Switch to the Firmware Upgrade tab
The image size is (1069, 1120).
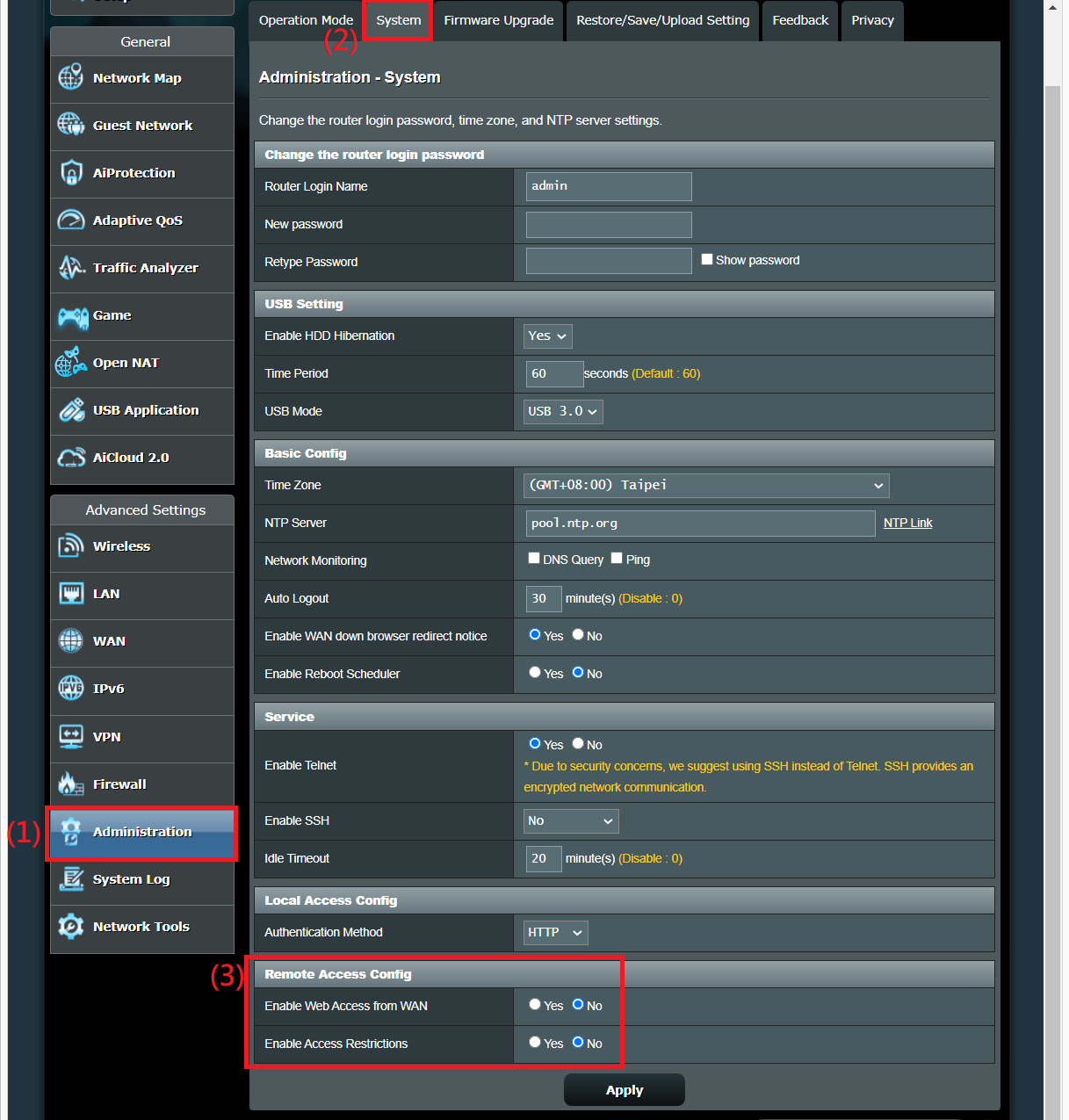498,20
